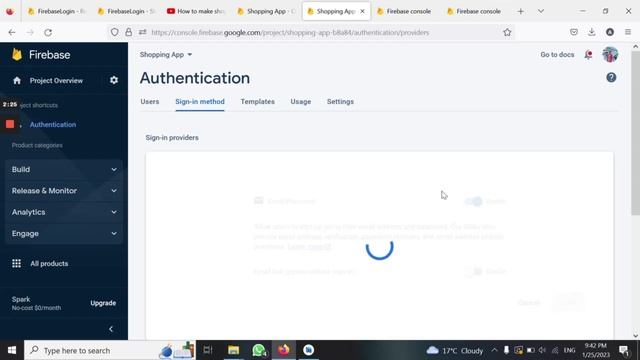Click the Windows taskbar search box

pyautogui.click(x=110, y=350)
